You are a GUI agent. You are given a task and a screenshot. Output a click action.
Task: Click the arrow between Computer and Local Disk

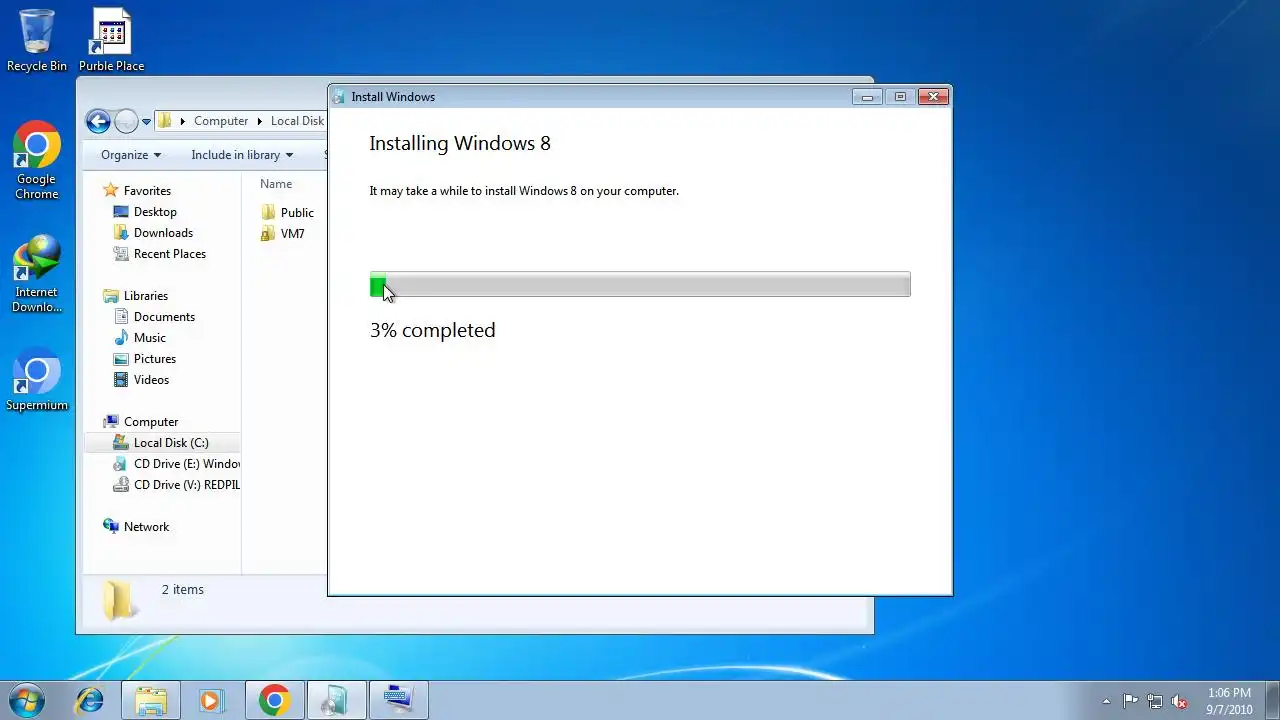point(260,122)
